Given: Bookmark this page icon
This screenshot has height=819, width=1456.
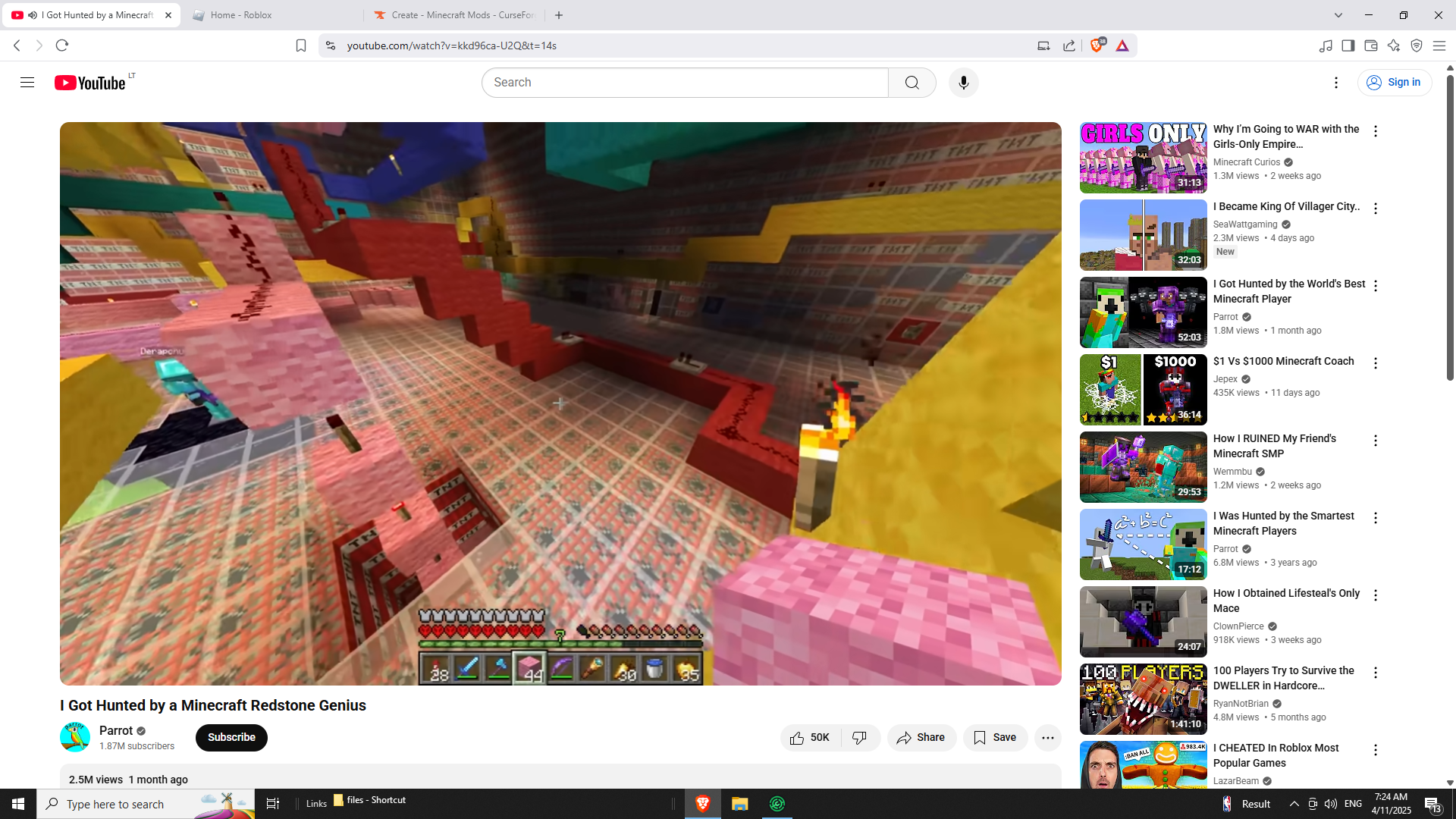Looking at the screenshot, I should coord(301,45).
